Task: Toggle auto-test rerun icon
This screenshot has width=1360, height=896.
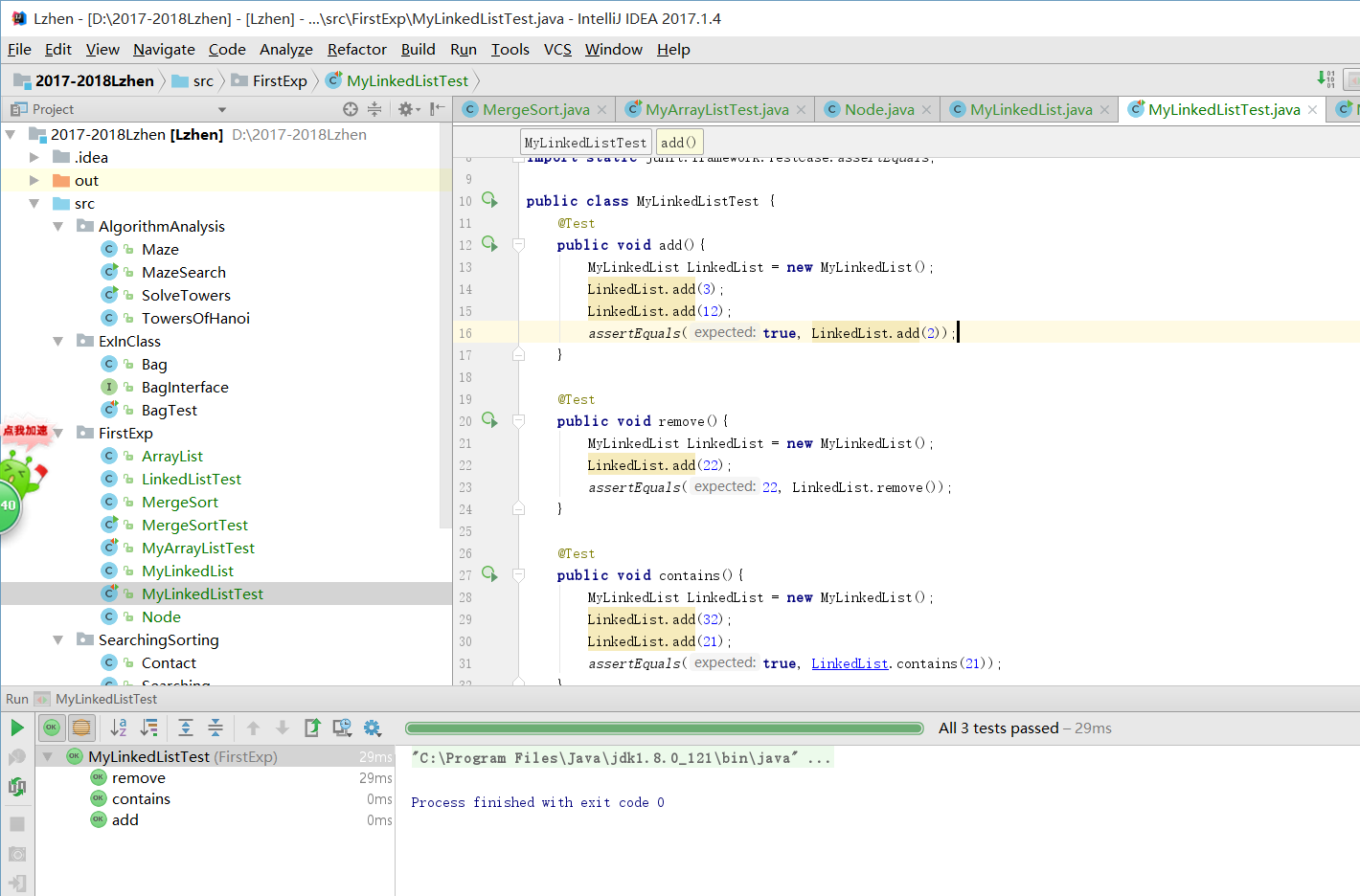Action: [17, 787]
